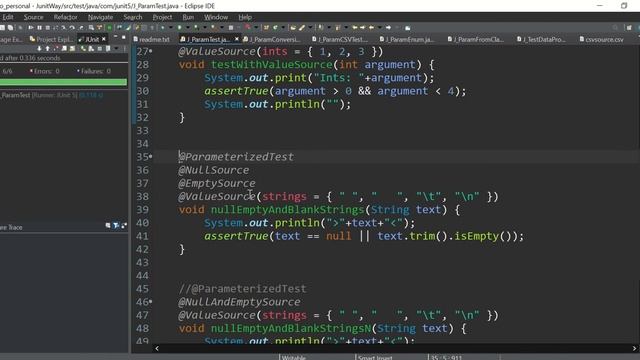Place cursor on nullEmptyAndBlankStrings method name

pos(287,210)
